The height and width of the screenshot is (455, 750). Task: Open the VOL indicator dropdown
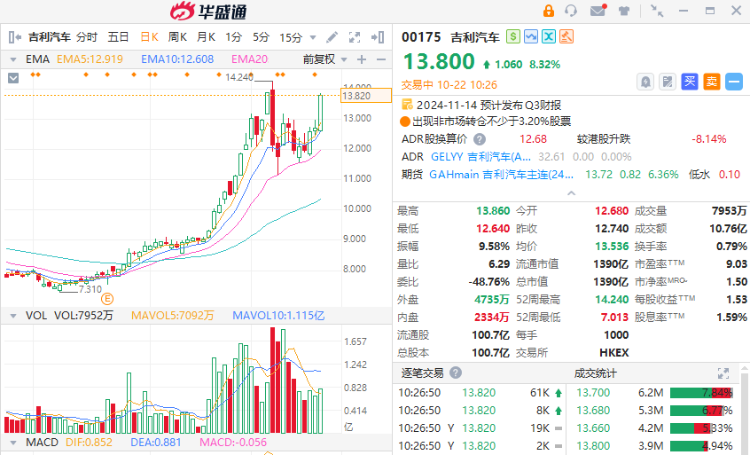coord(13,316)
